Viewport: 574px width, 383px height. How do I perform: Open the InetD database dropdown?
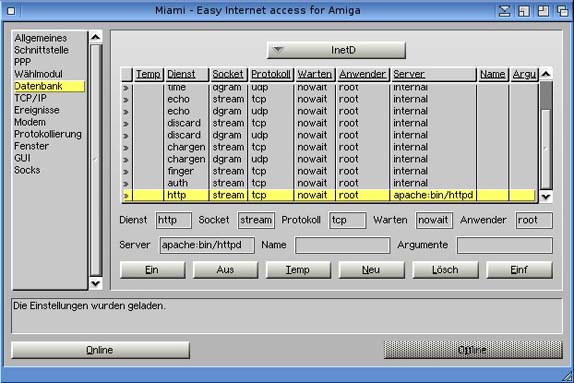(x=336, y=50)
